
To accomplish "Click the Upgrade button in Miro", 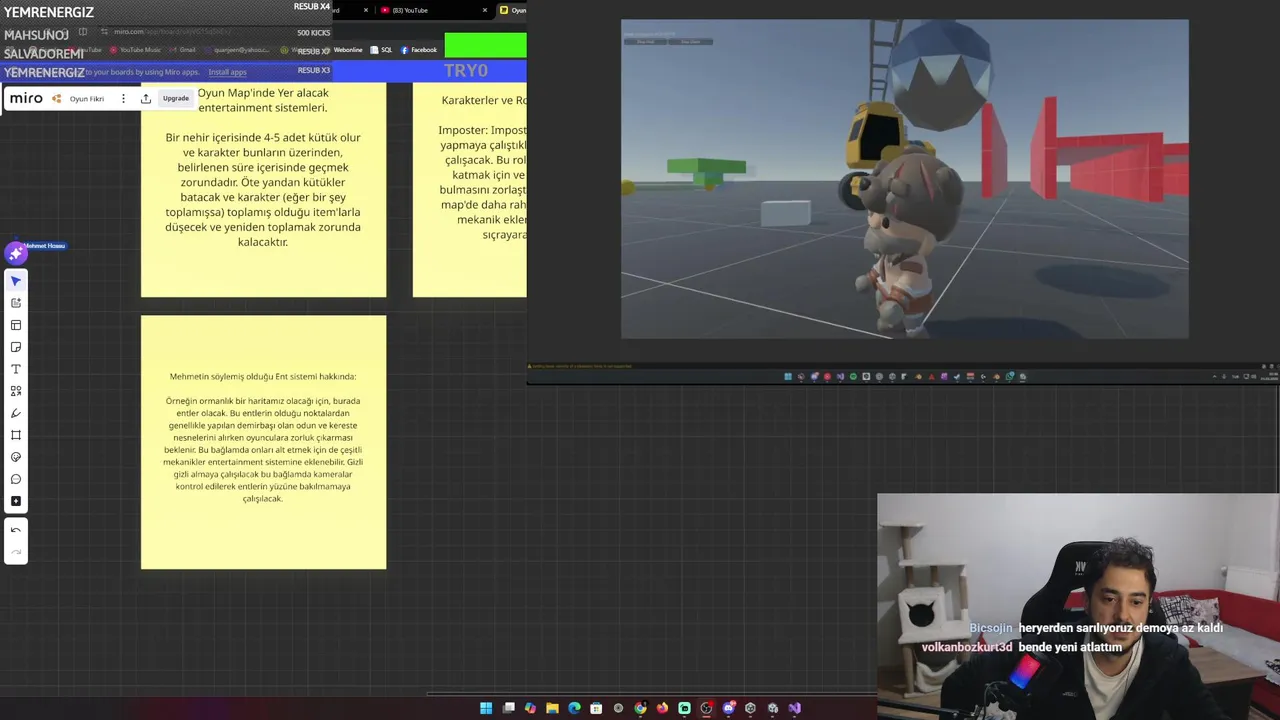I will [x=176, y=98].
